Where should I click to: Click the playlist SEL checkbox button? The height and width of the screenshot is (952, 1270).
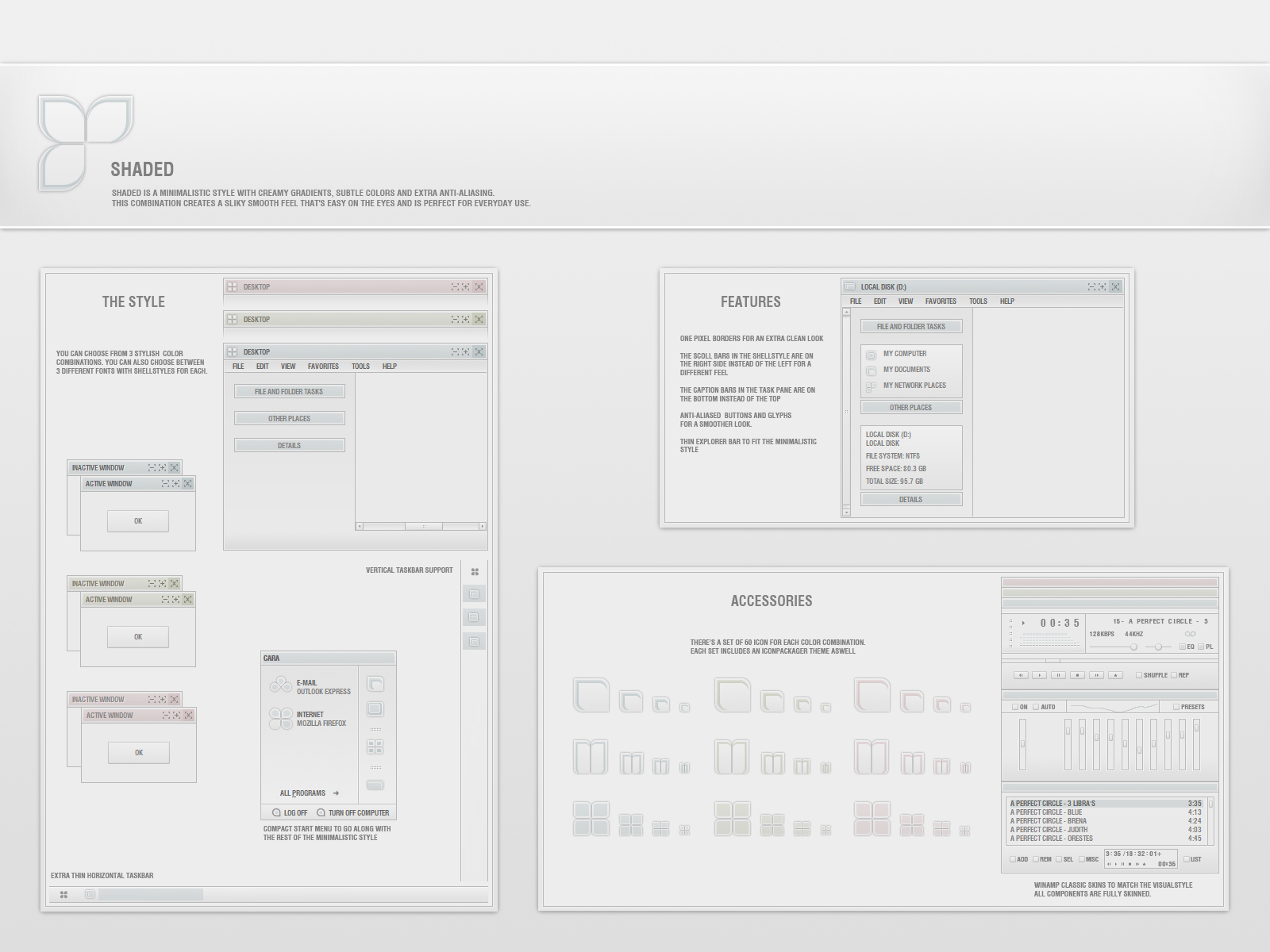1059,859
